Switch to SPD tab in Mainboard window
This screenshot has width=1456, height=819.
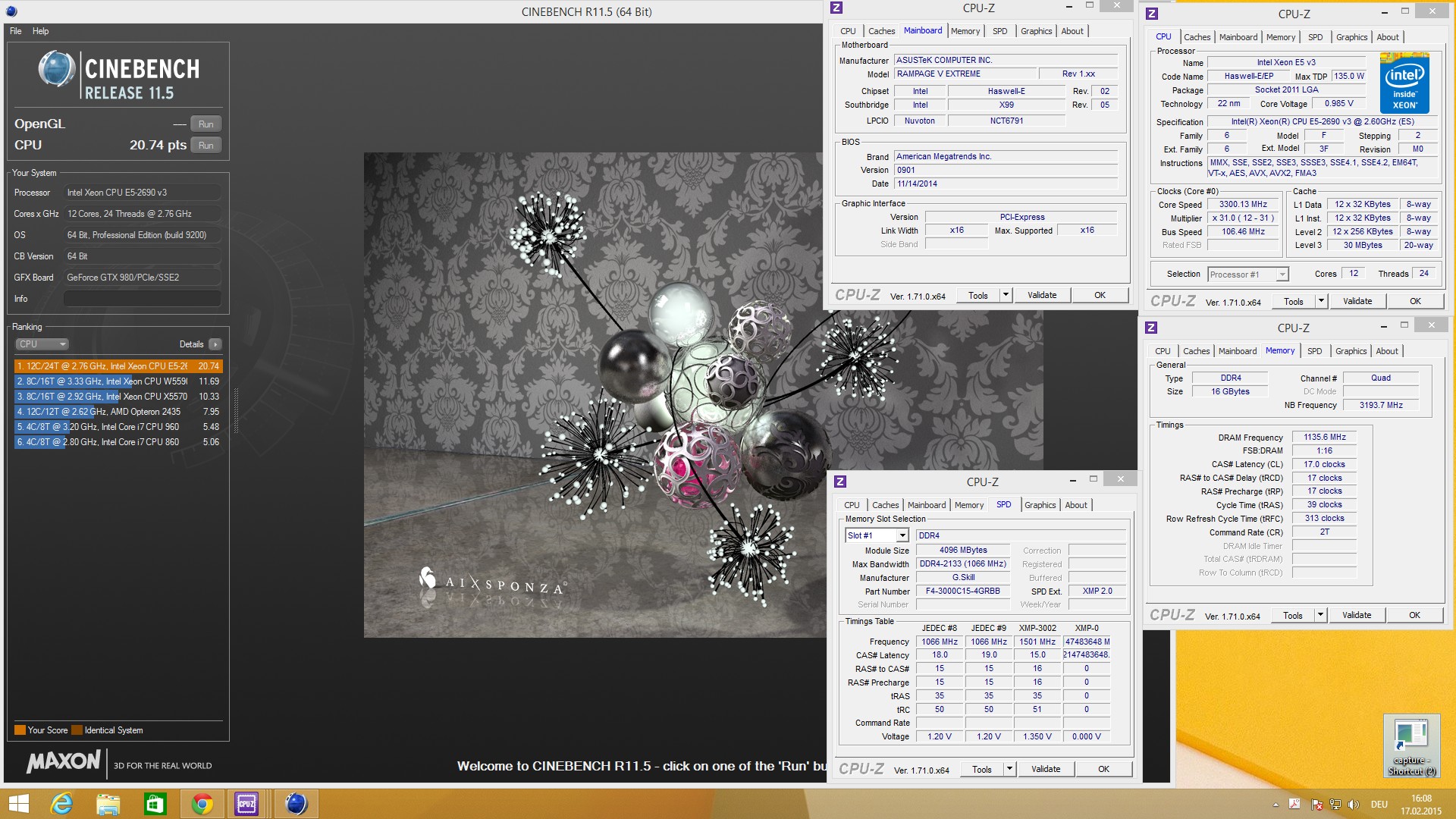[x=1000, y=31]
